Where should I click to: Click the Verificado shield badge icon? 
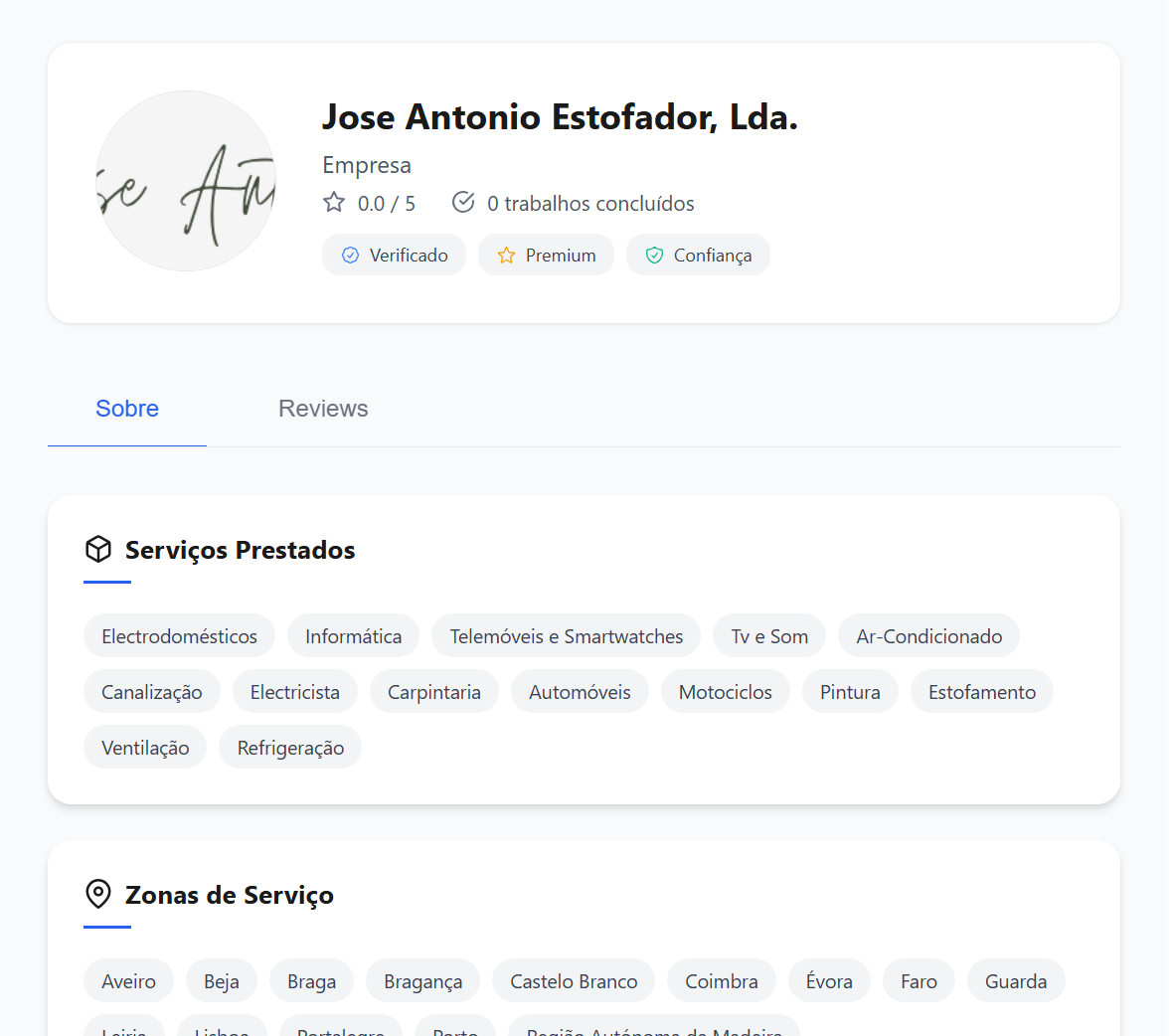[350, 255]
